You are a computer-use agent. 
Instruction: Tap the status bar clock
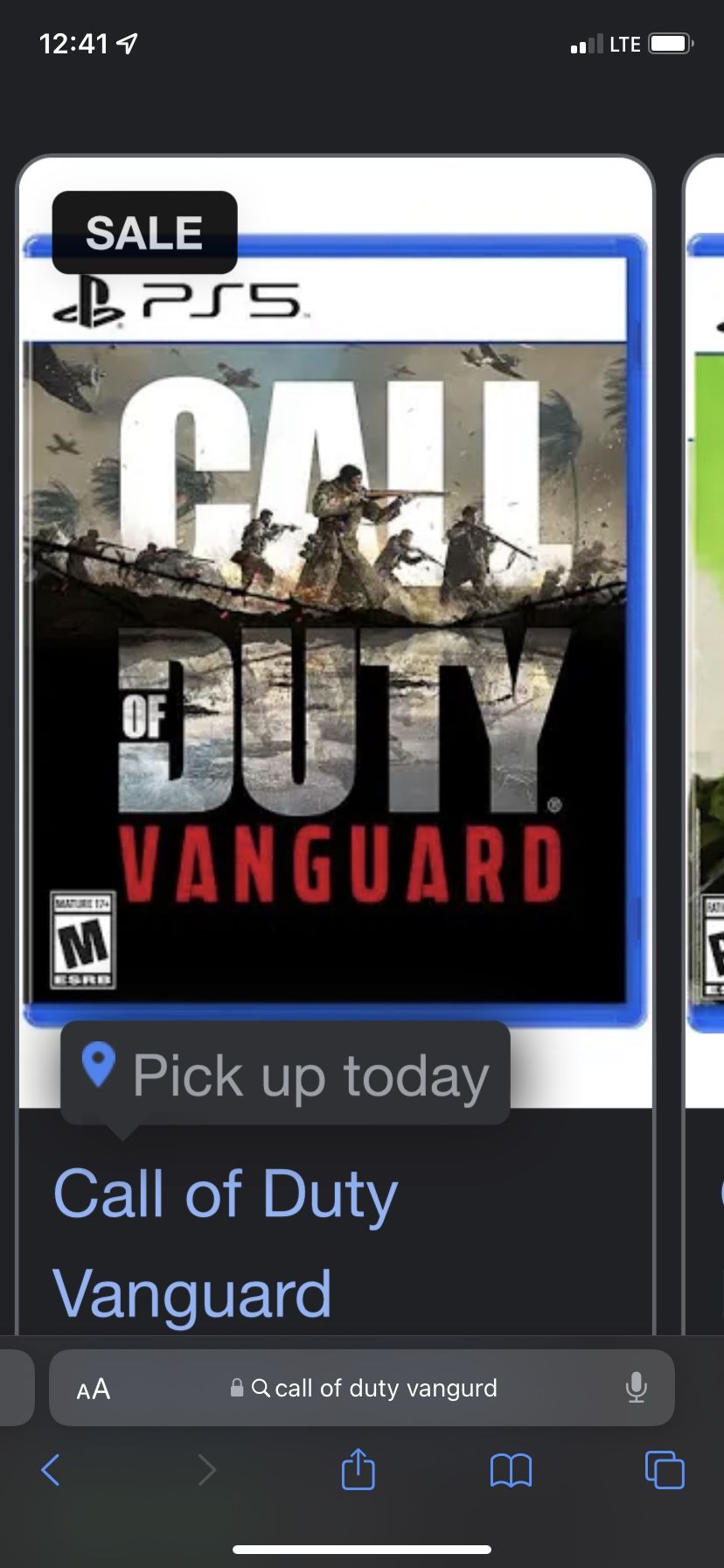(74, 44)
